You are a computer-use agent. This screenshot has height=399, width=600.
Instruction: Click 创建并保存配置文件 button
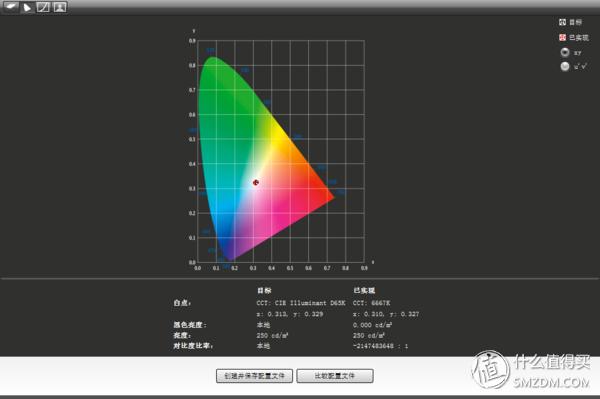point(254,376)
